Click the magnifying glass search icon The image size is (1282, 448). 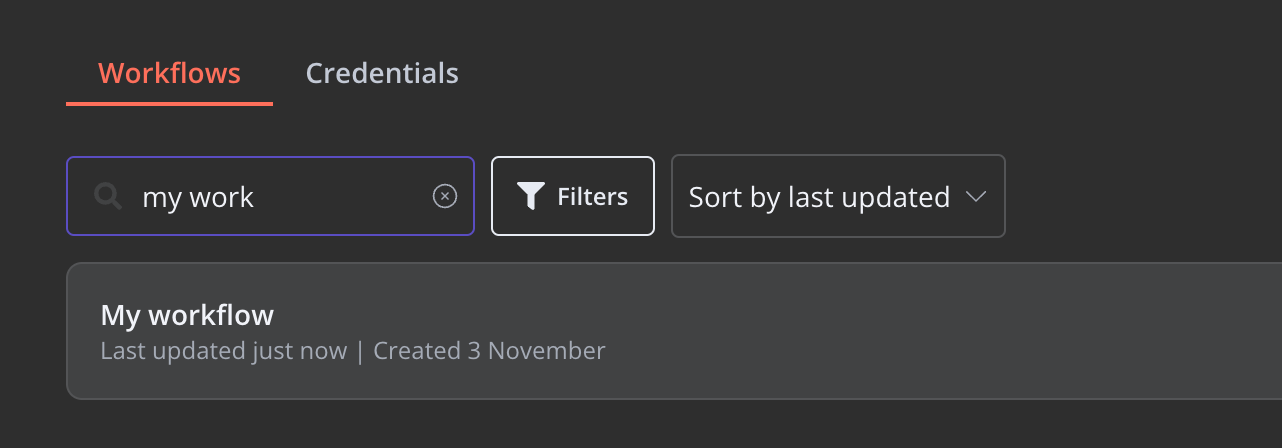pos(107,196)
